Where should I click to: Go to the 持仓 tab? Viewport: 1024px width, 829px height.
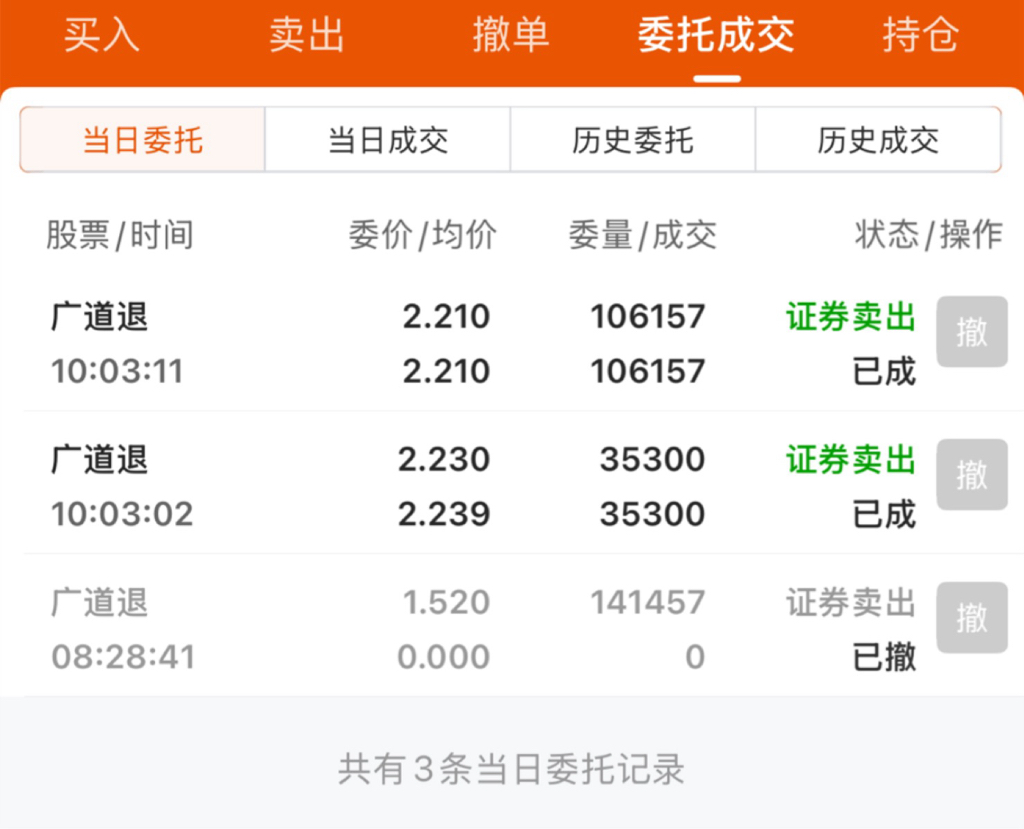click(921, 35)
